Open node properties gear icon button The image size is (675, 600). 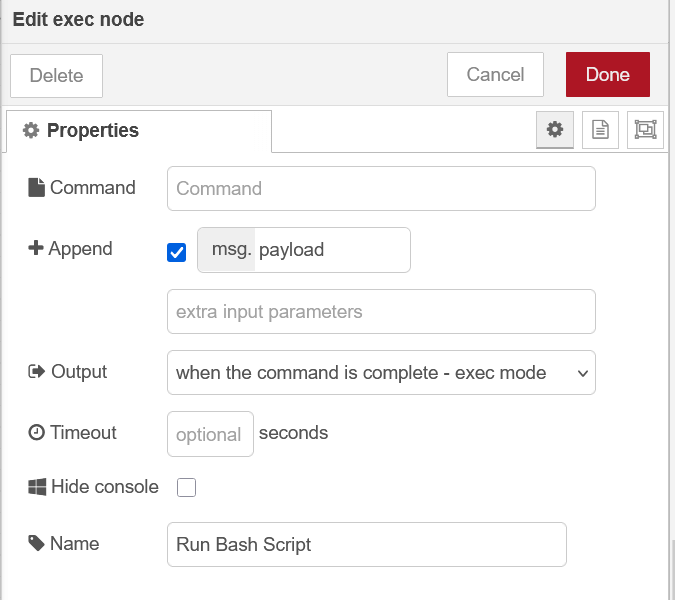click(x=554, y=130)
